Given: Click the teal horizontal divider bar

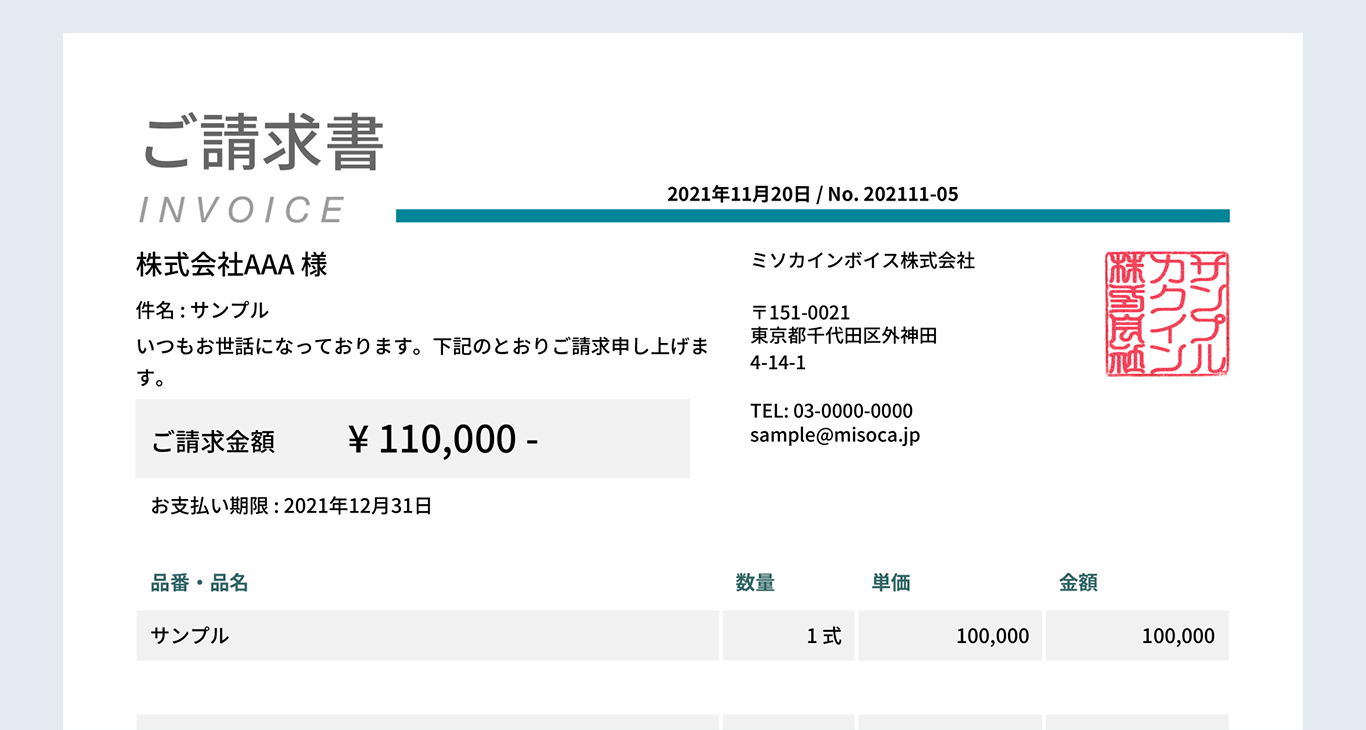Looking at the screenshot, I should click(x=812, y=216).
